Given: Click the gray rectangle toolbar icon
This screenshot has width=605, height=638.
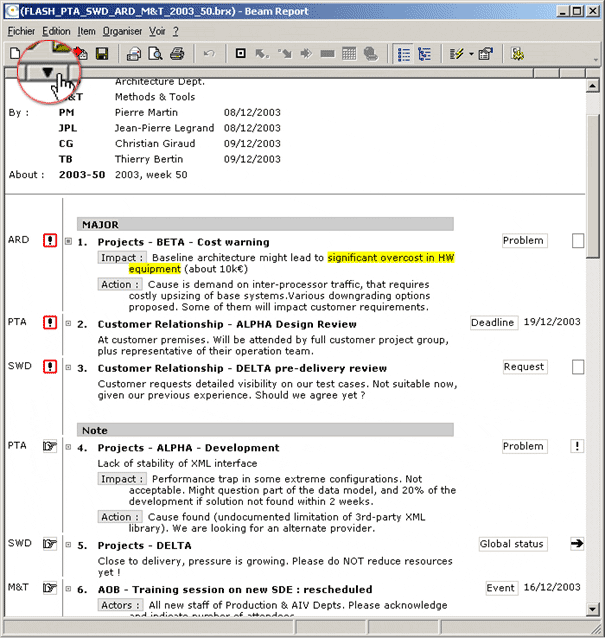Looking at the screenshot, I should (x=327, y=54).
